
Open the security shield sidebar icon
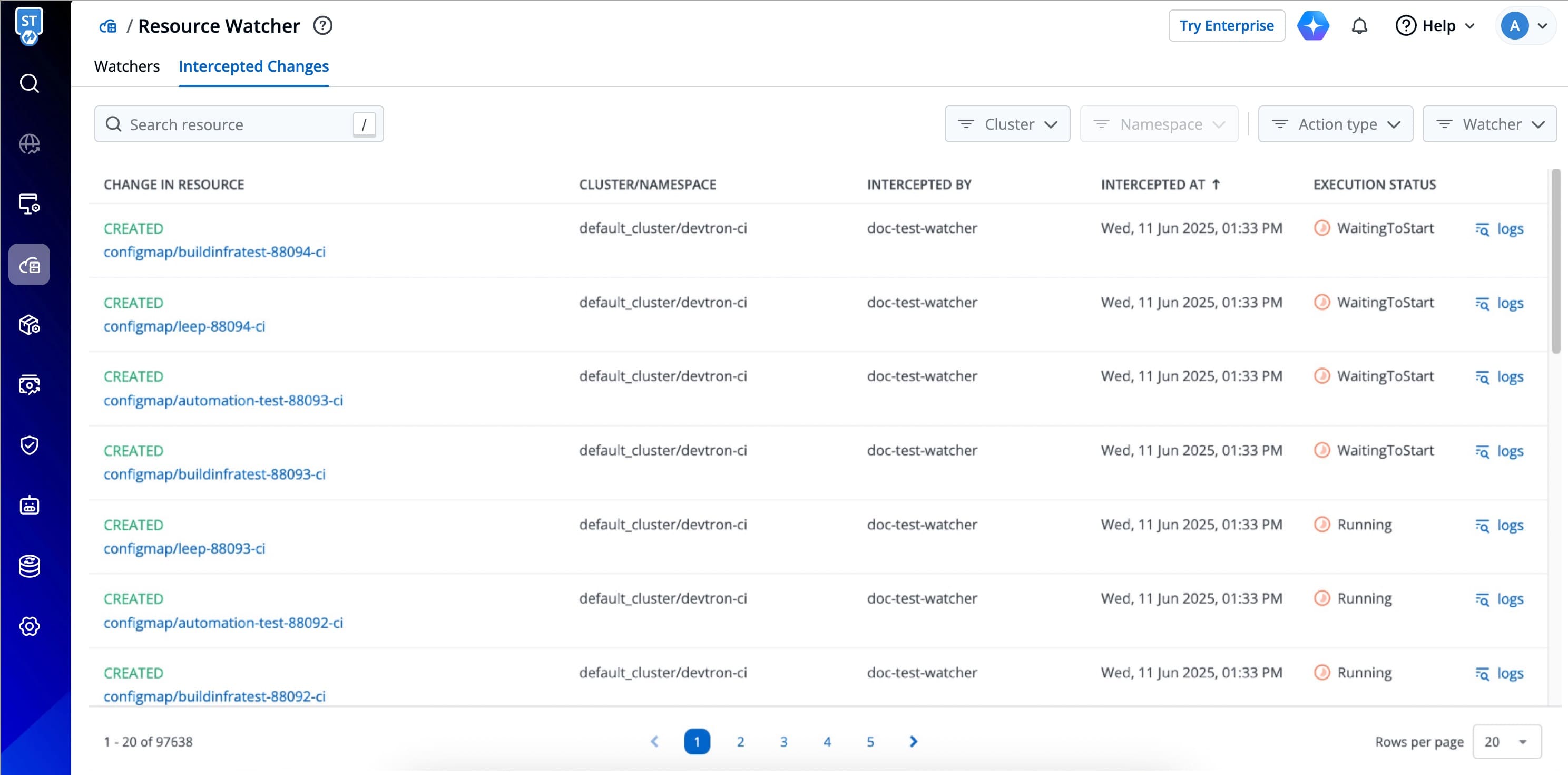pyautogui.click(x=29, y=445)
